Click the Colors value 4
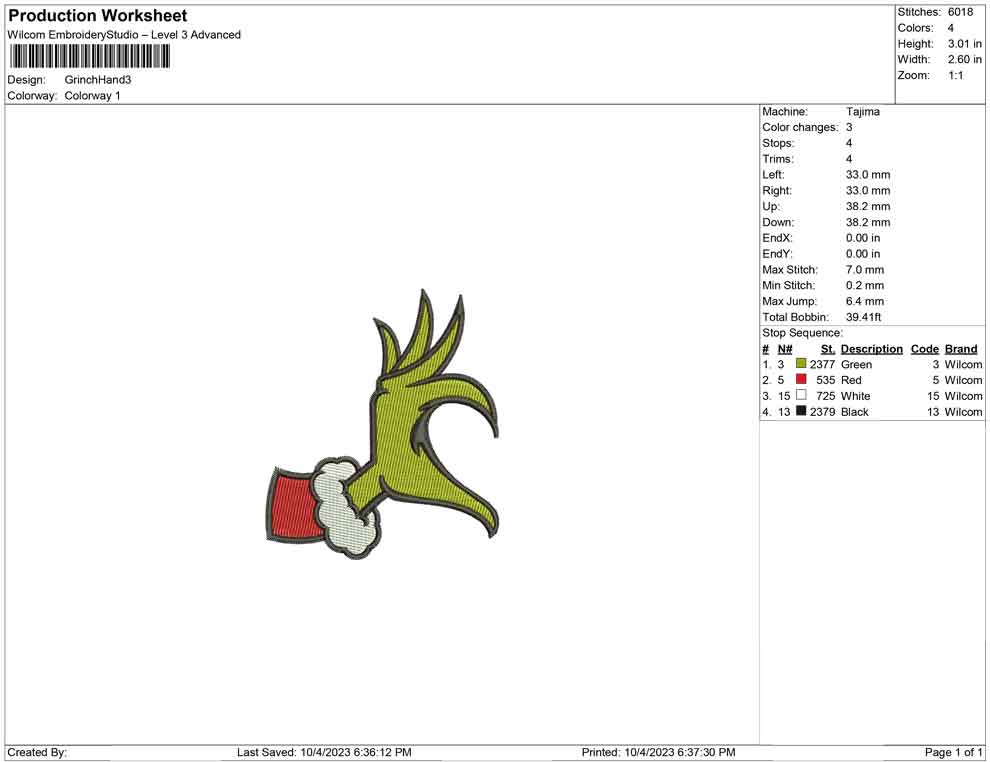The image size is (990, 762). pyautogui.click(x=951, y=28)
